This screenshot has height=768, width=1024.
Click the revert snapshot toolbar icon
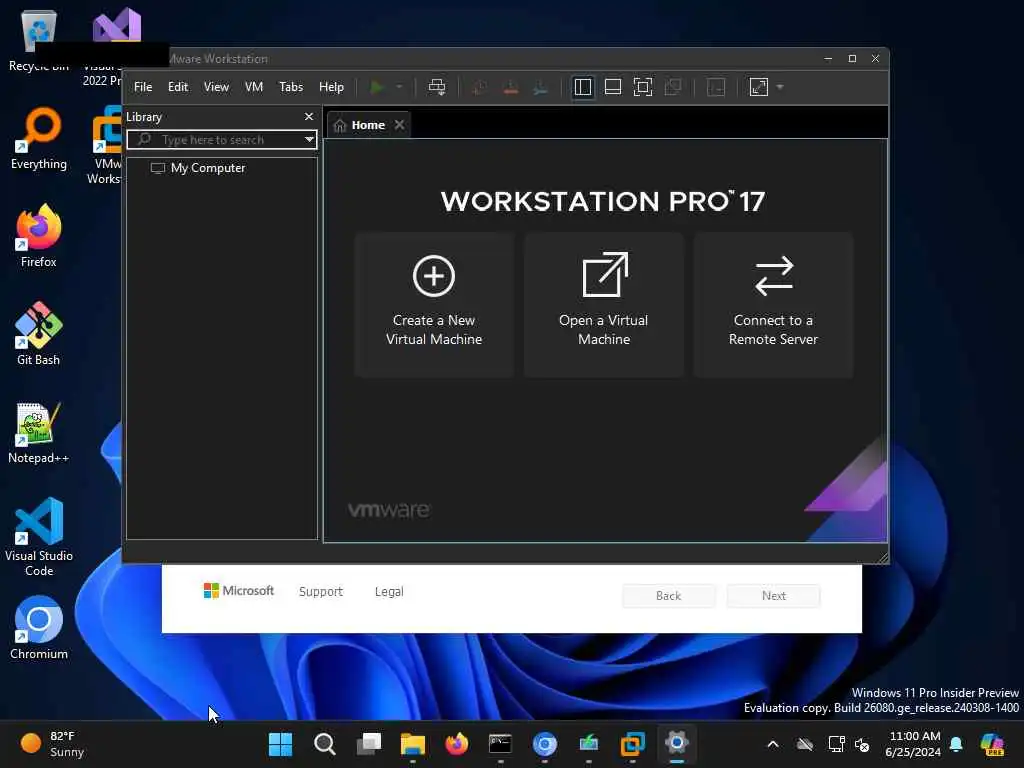click(511, 87)
